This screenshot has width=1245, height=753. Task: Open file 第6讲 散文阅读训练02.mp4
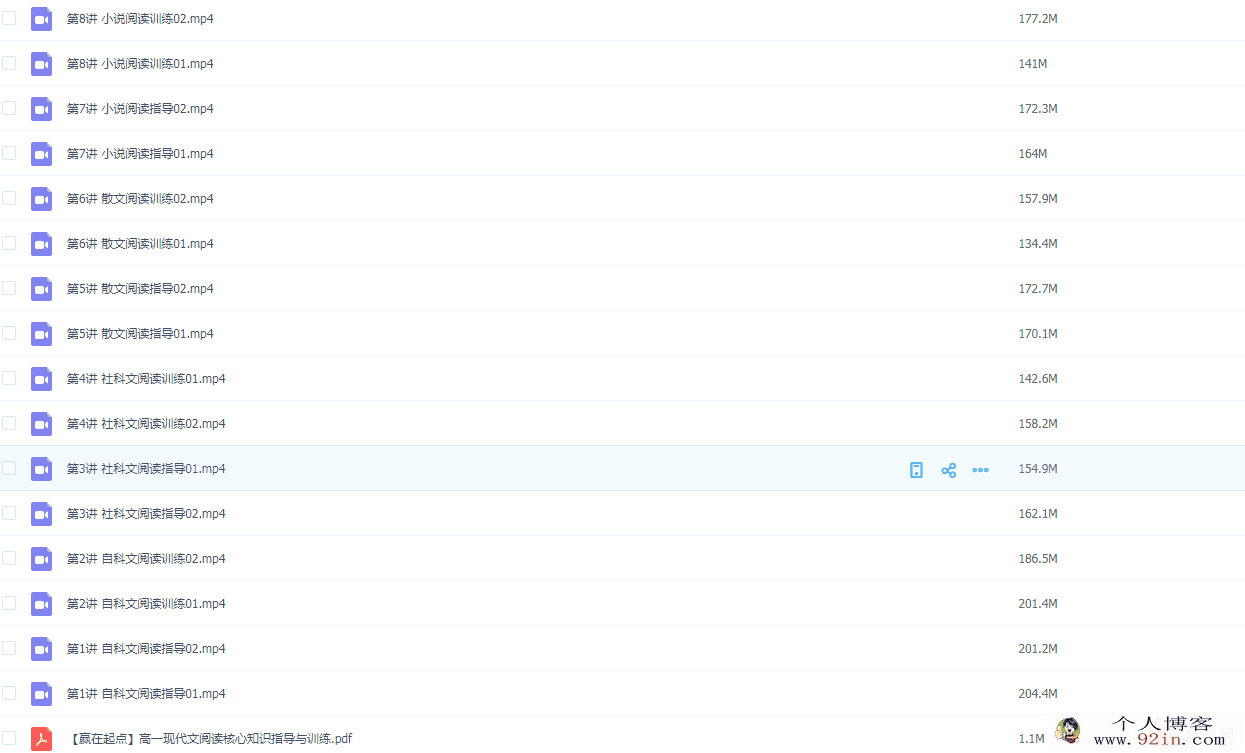pyautogui.click(x=140, y=199)
